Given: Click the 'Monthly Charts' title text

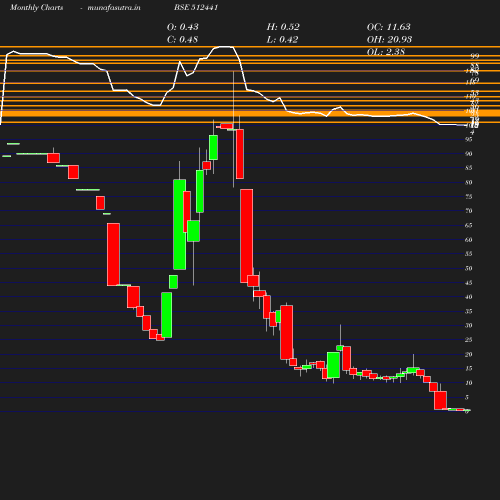Looking at the screenshot, I should pyautogui.click(x=36, y=7).
